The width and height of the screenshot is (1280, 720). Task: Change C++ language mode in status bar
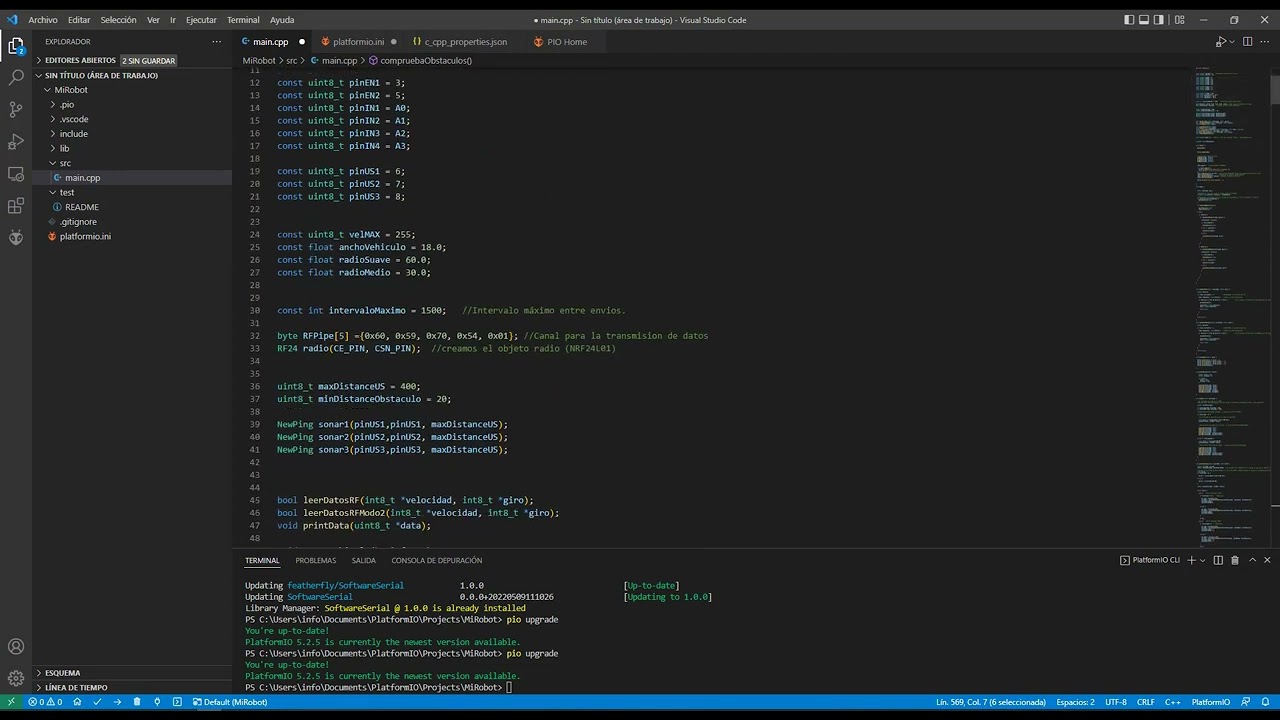coord(1173,702)
